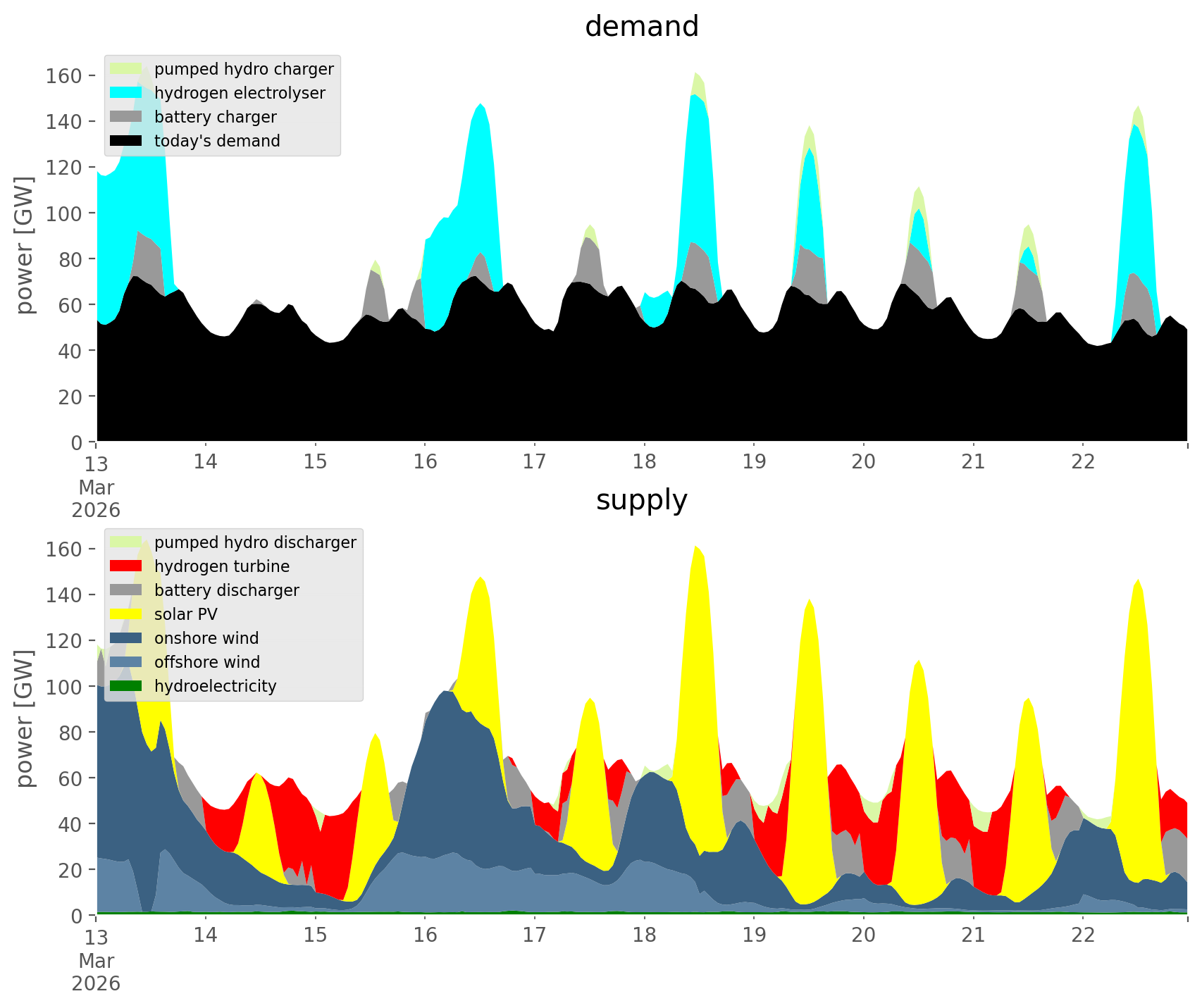Viewport: 1202px width, 1008px height.
Task: Select the battery discharger gray legend swatch
Action: pos(126,590)
